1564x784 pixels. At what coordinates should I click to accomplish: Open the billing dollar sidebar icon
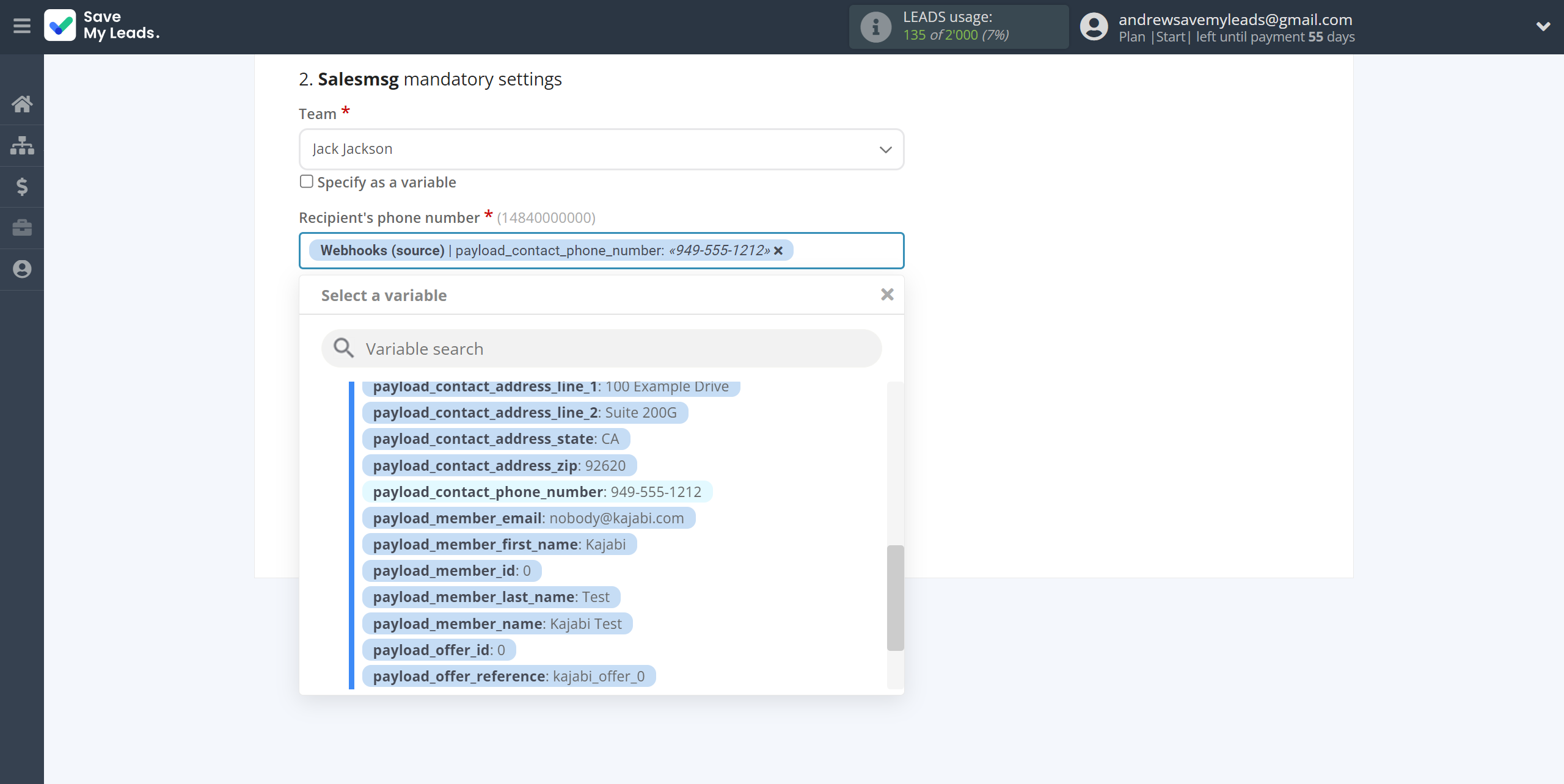tap(22, 186)
